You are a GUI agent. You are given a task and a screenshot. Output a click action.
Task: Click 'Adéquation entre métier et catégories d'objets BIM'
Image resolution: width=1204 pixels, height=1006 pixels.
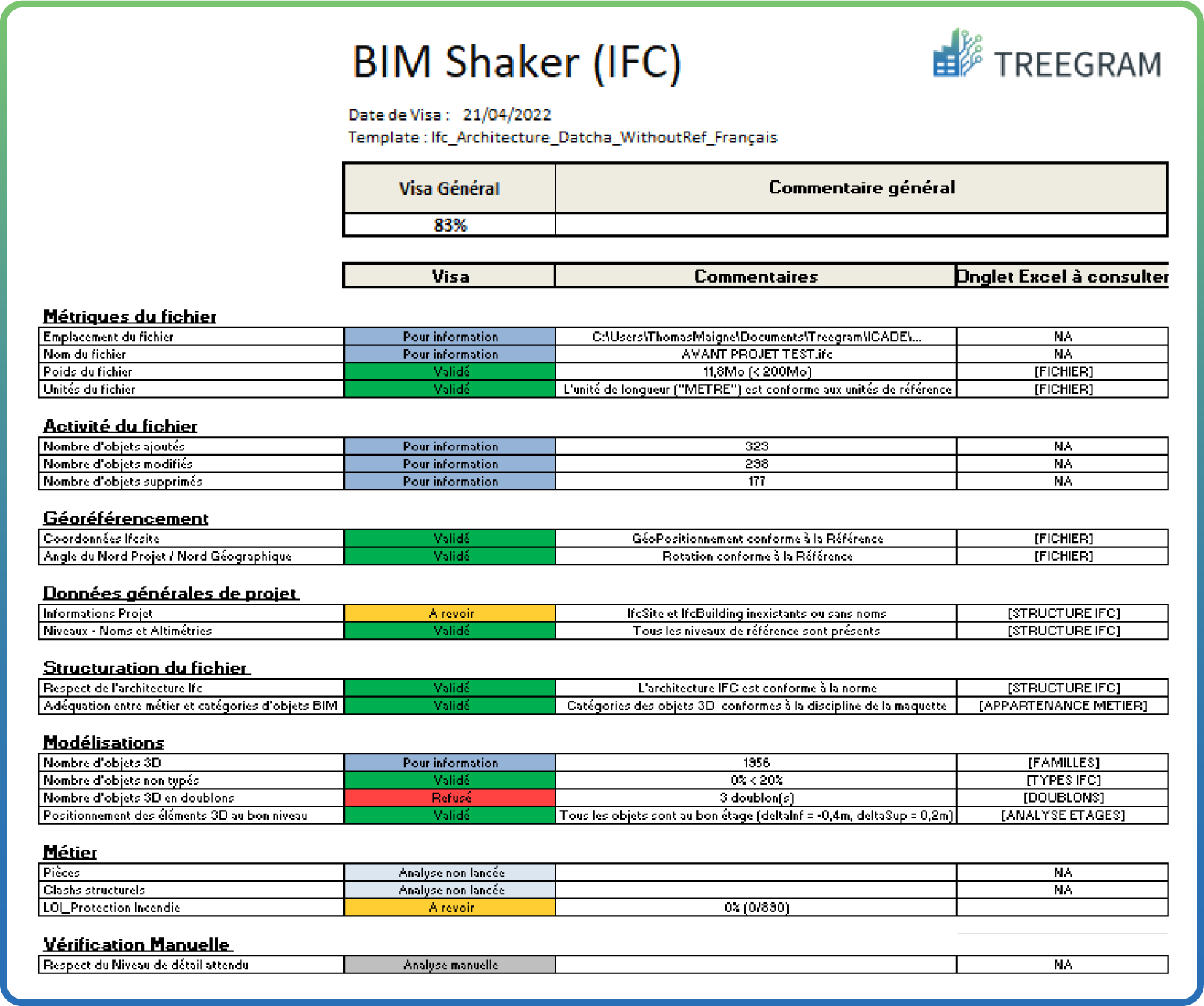(x=190, y=706)
